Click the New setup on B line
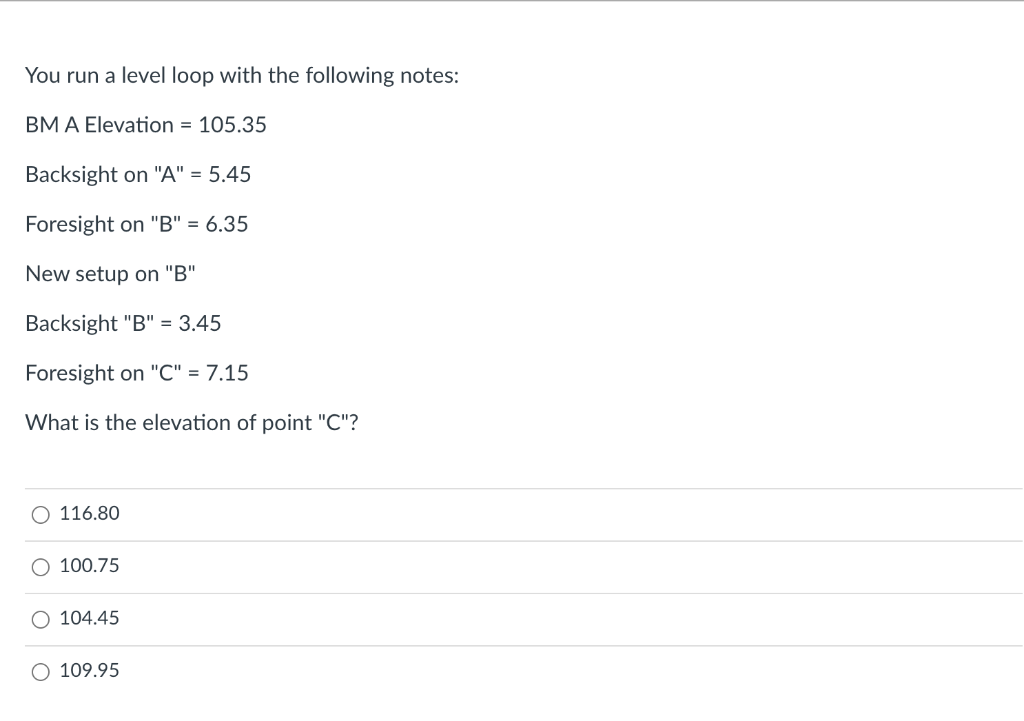The image size is (1024, 721). tap(110, 273)
